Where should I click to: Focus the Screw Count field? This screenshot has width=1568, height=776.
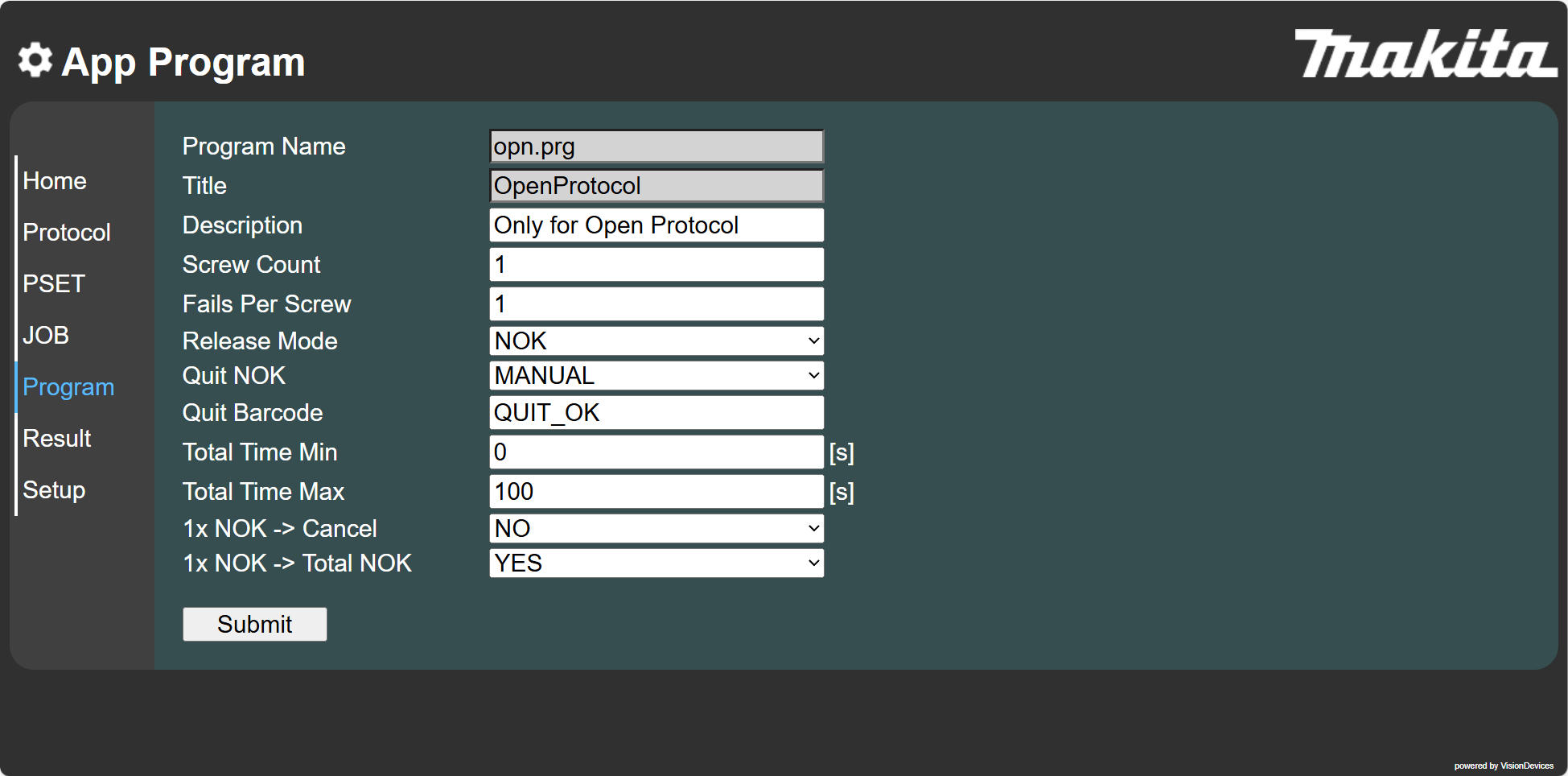(656, 265)
